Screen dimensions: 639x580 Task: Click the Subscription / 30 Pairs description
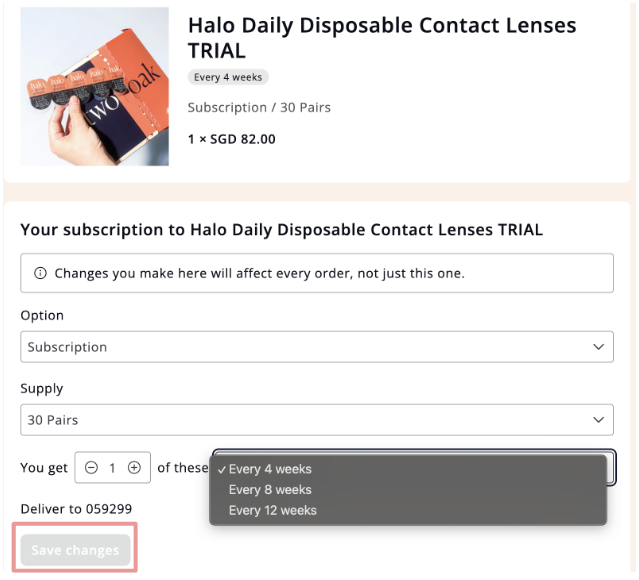click(259, 108)
